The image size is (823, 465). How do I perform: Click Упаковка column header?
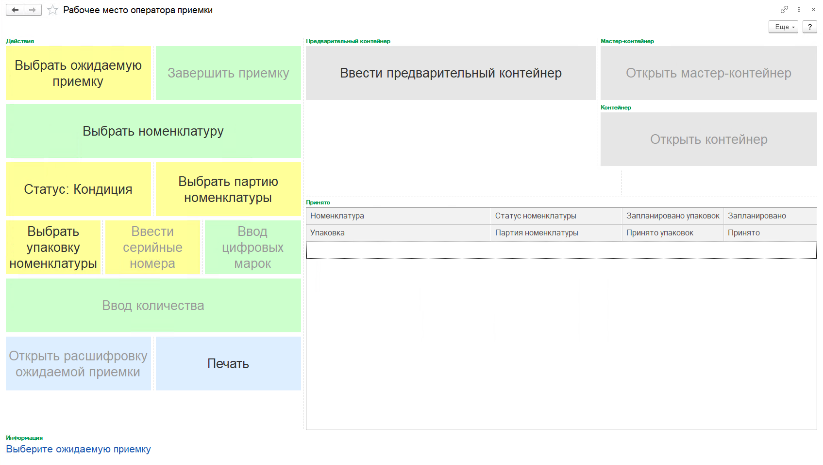[x=398, y=233]
